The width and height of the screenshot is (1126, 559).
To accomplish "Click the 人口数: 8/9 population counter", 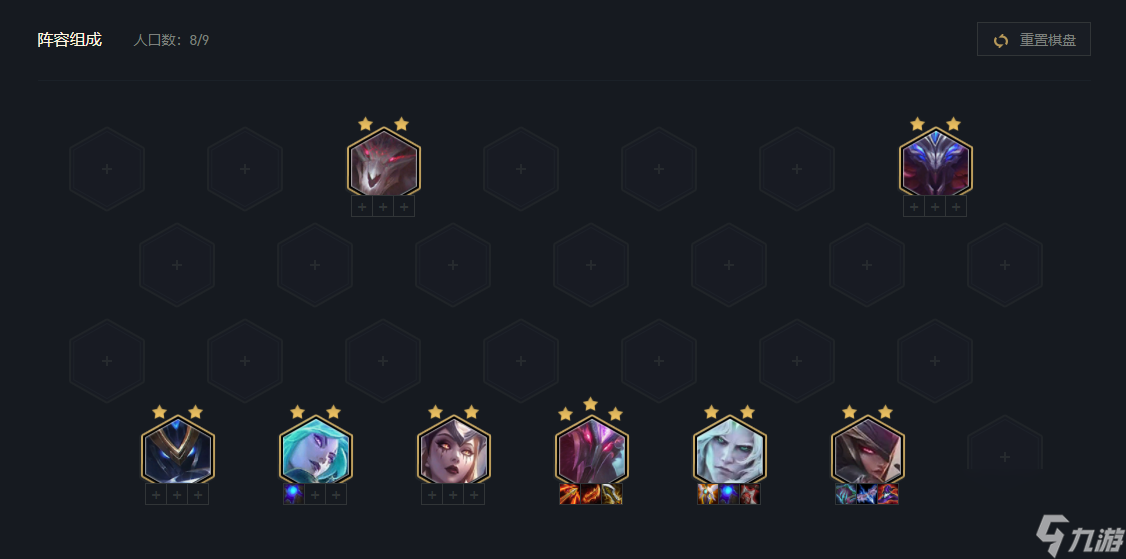I will tap(171, 40).
